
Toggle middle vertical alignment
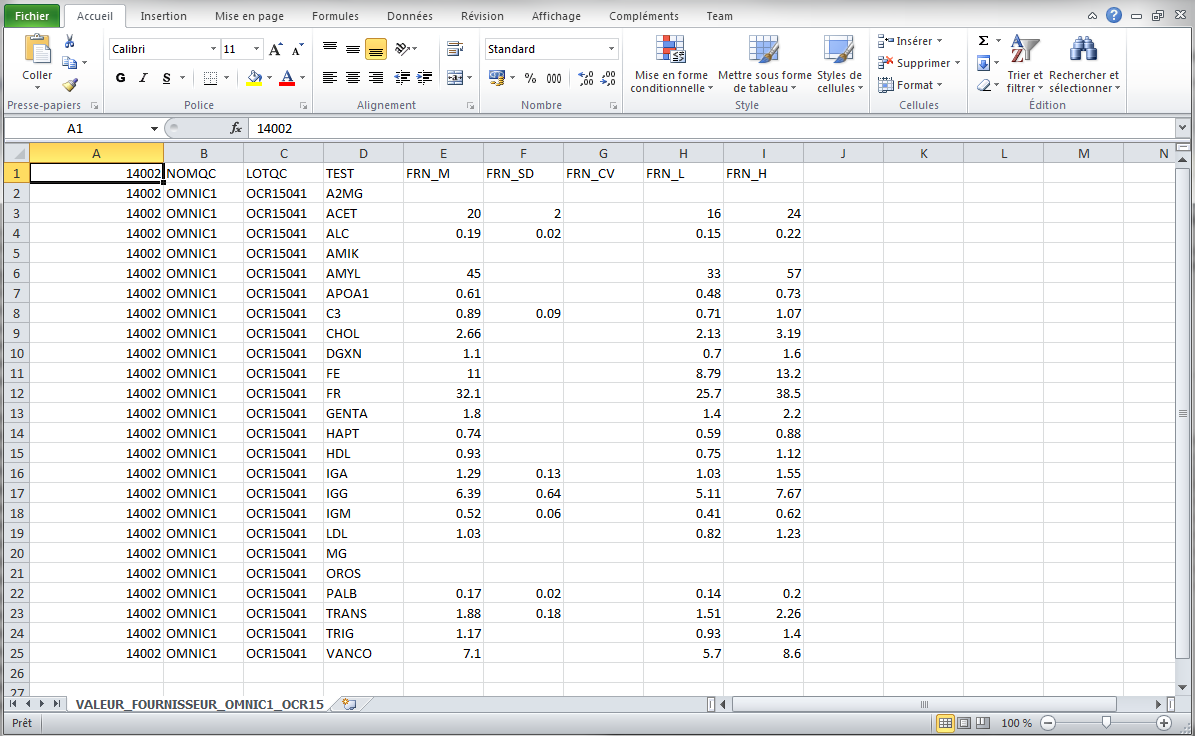point(353,49)
